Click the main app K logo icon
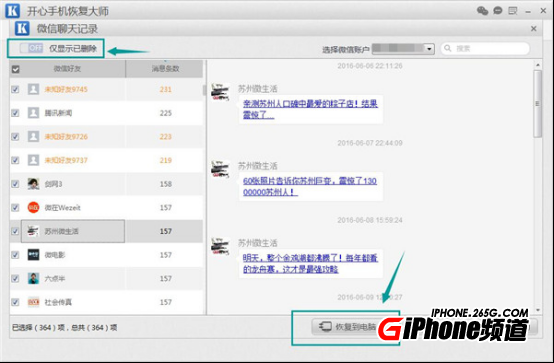 click(12, 11)
